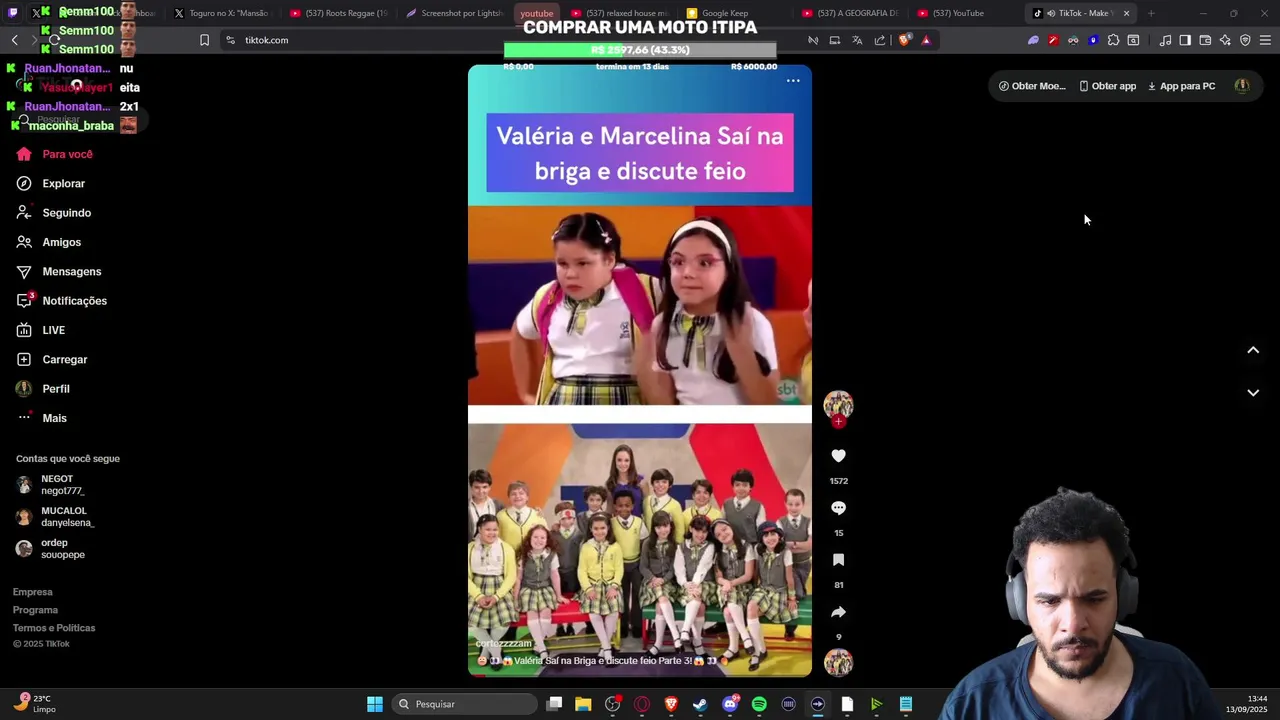Open the Perfil page
The width and height of the screenshot is (1280, 720).
point(43,389)
